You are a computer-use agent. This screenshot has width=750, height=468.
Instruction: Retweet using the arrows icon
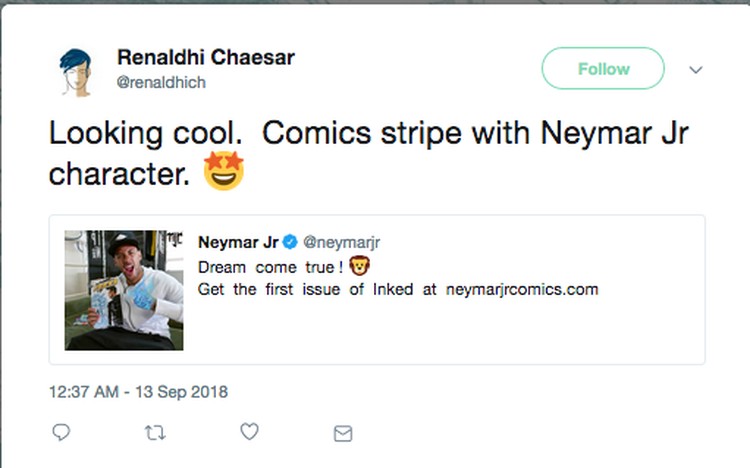point(155,433)
